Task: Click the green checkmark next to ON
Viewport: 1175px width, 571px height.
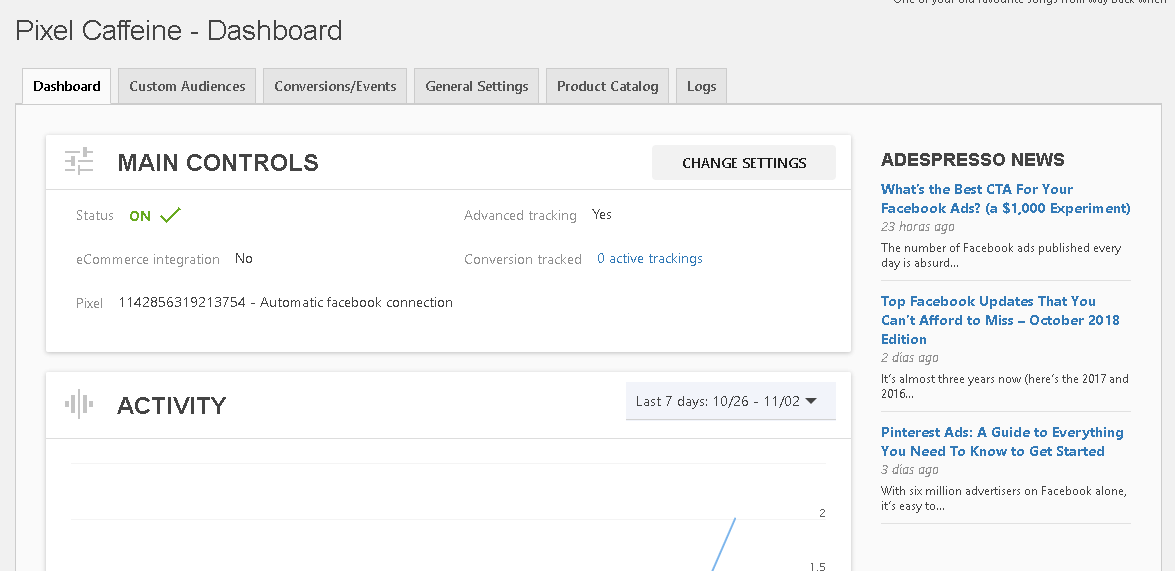Action: point(170,215)
